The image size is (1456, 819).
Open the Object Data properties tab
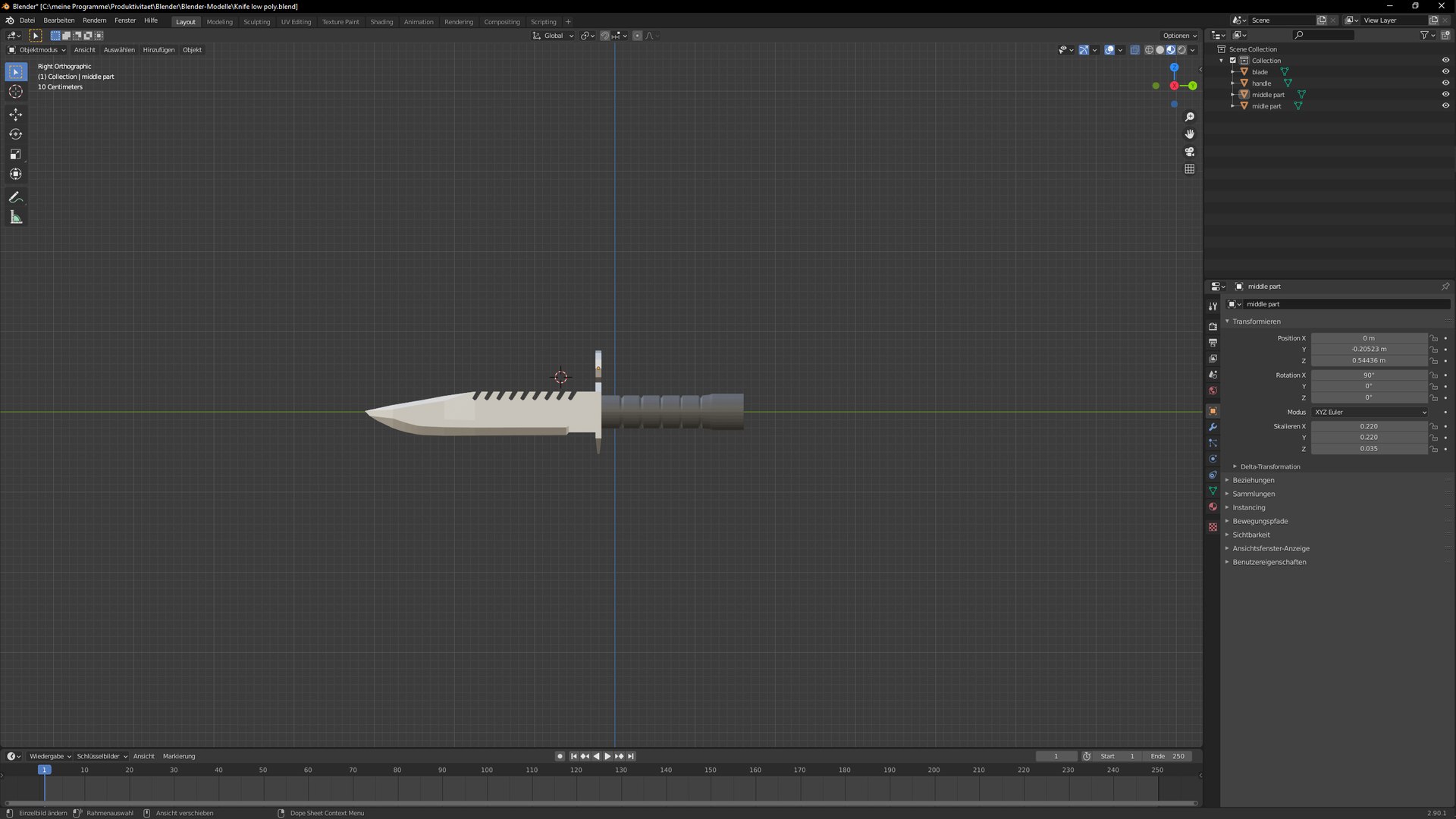(x=1213, y=491)
